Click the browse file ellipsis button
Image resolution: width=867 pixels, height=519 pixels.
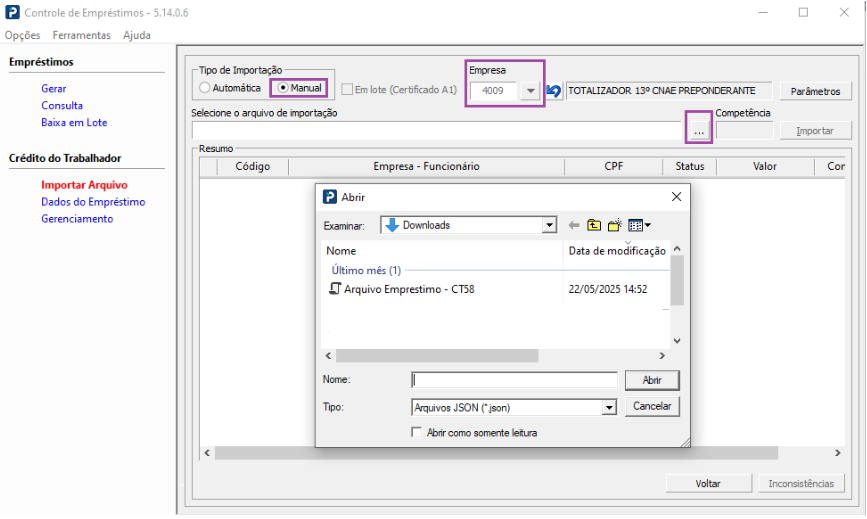tap(699, 131)
